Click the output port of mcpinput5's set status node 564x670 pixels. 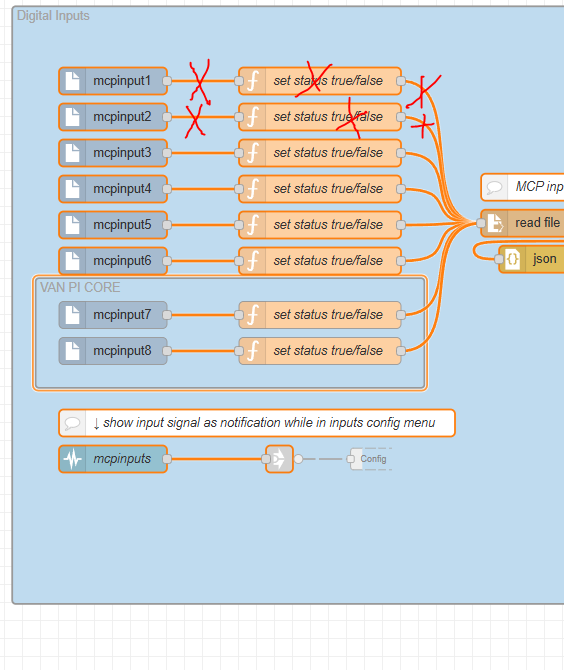point(401,225)
